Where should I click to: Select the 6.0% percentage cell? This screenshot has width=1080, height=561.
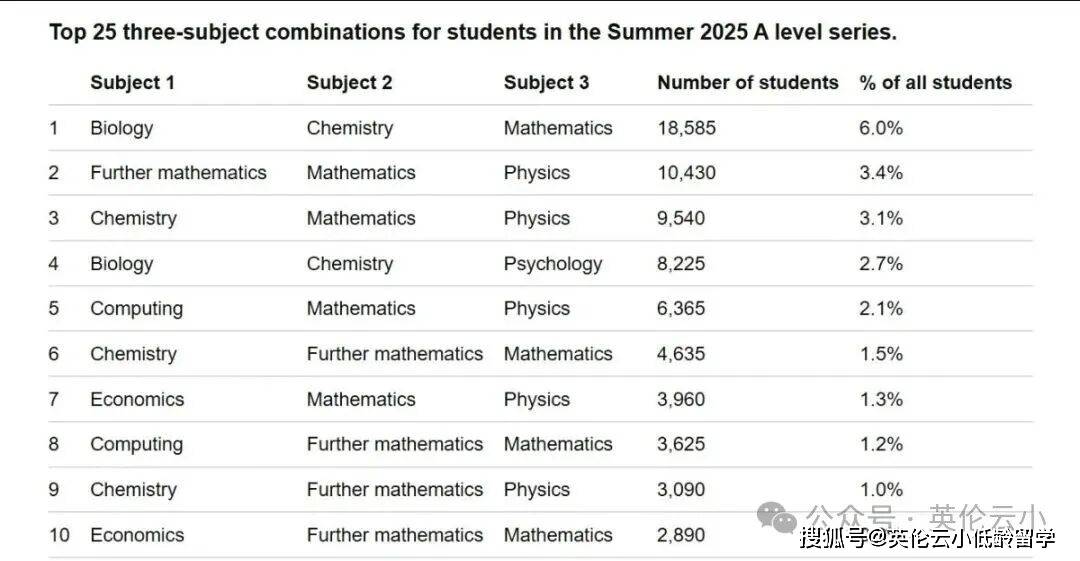[880, 128]
